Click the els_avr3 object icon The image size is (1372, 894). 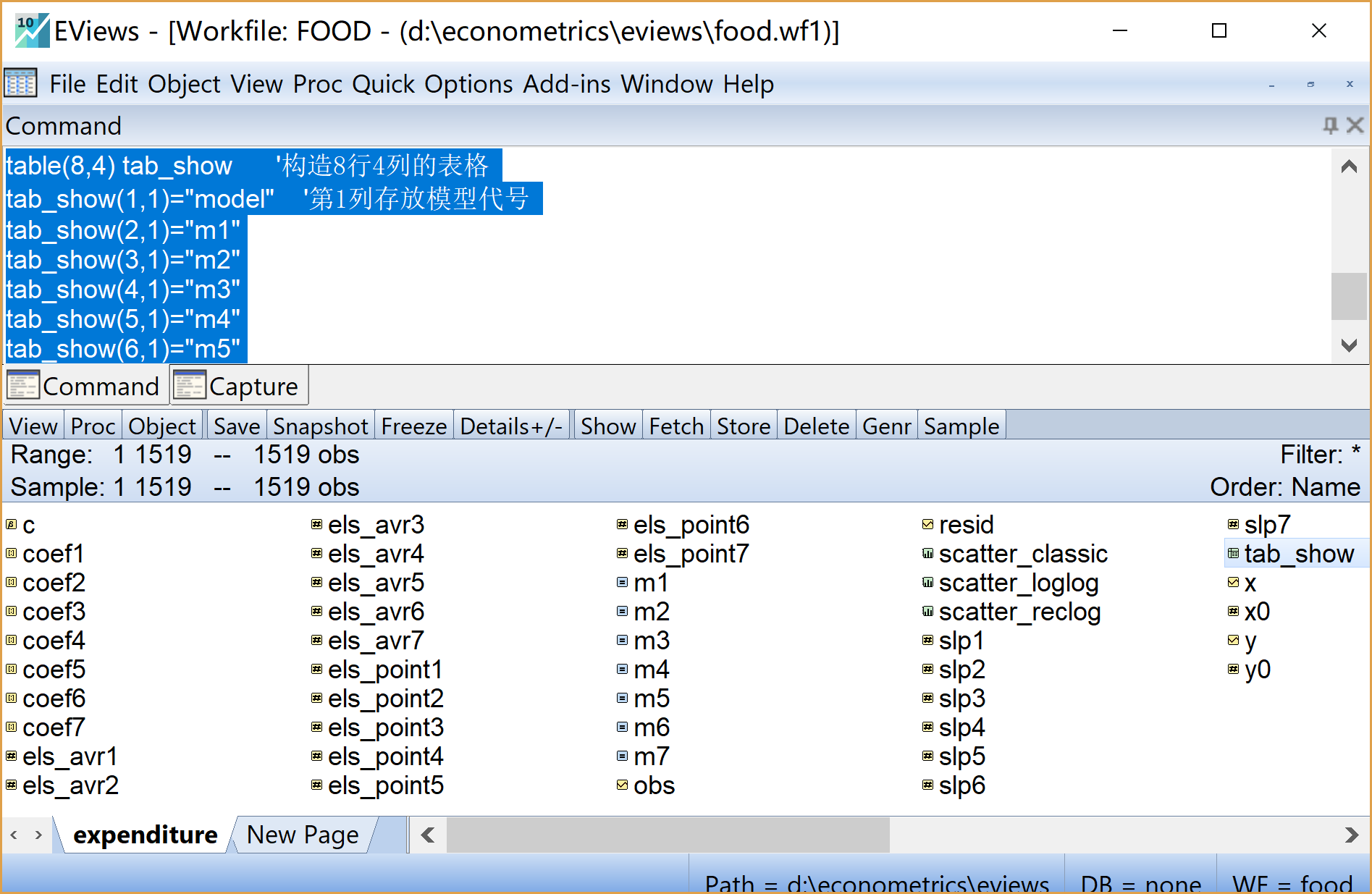316,524
